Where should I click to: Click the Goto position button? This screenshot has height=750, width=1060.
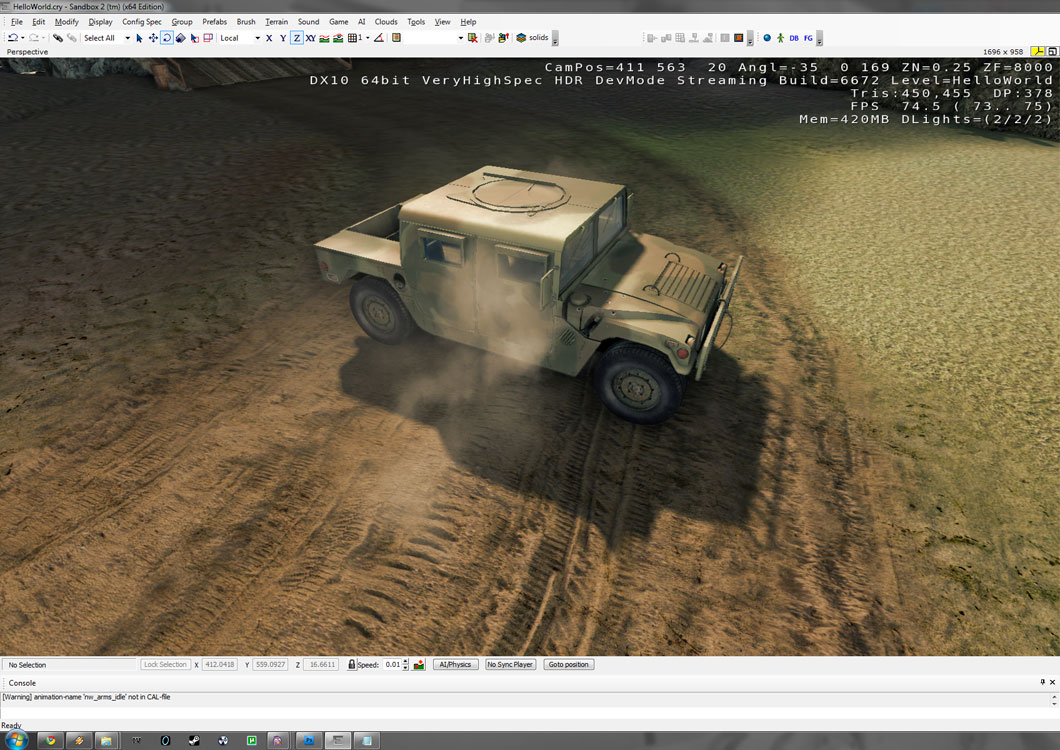pyautogui.click(x=569, y=665)
